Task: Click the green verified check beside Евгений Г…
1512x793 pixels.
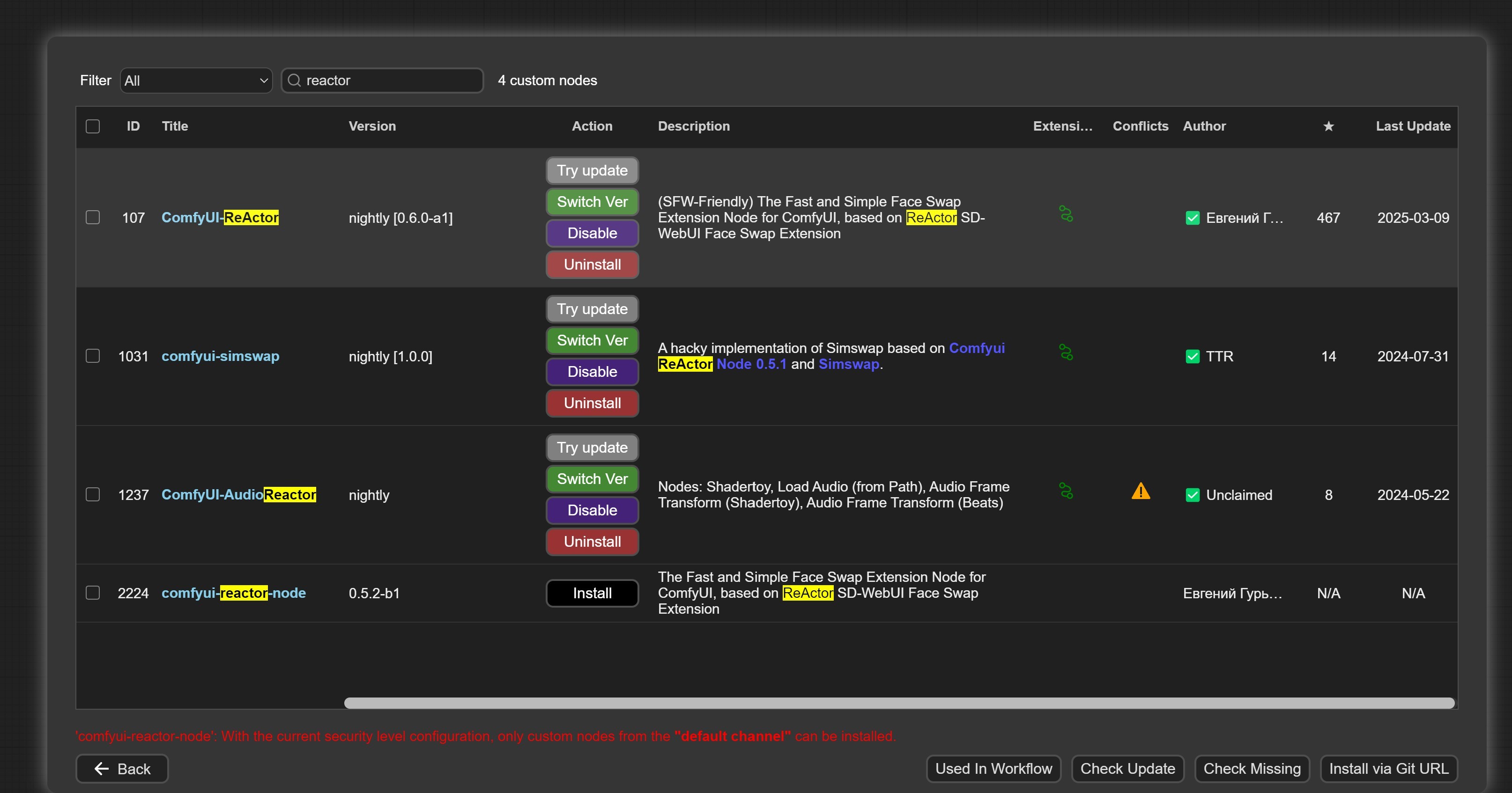Action: coord(1192,218)
